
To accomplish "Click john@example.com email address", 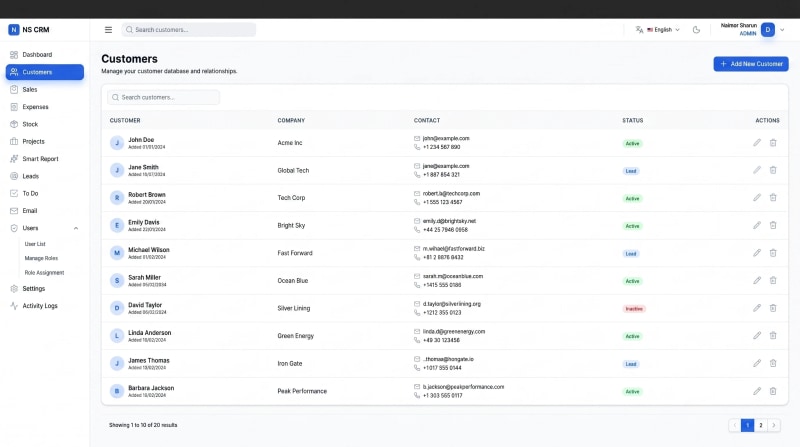I will (446, 138).
